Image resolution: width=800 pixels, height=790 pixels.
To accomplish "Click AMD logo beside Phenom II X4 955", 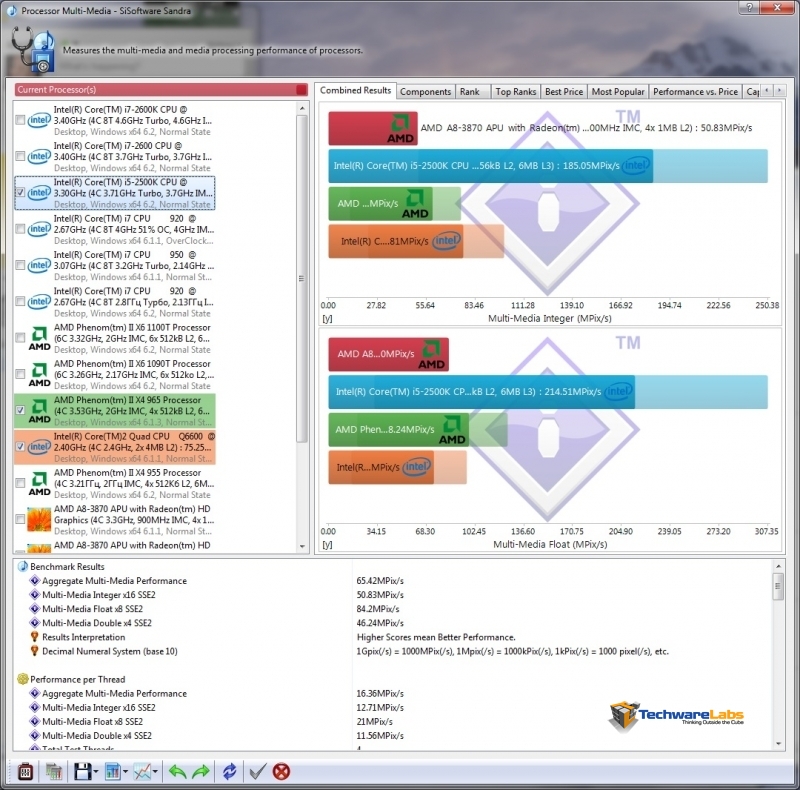I will point(39,484).
